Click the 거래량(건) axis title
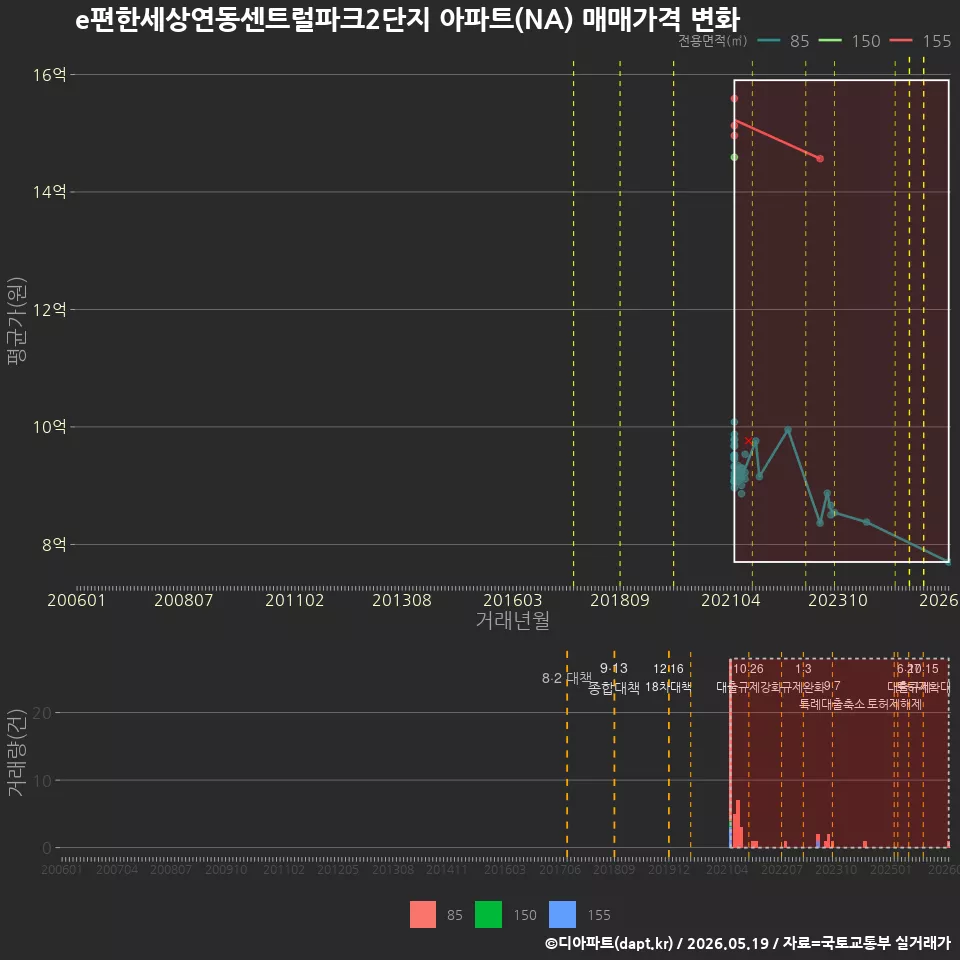Image resolution: width=960 pixels, height=960 pixels. (x=15, y=752)
